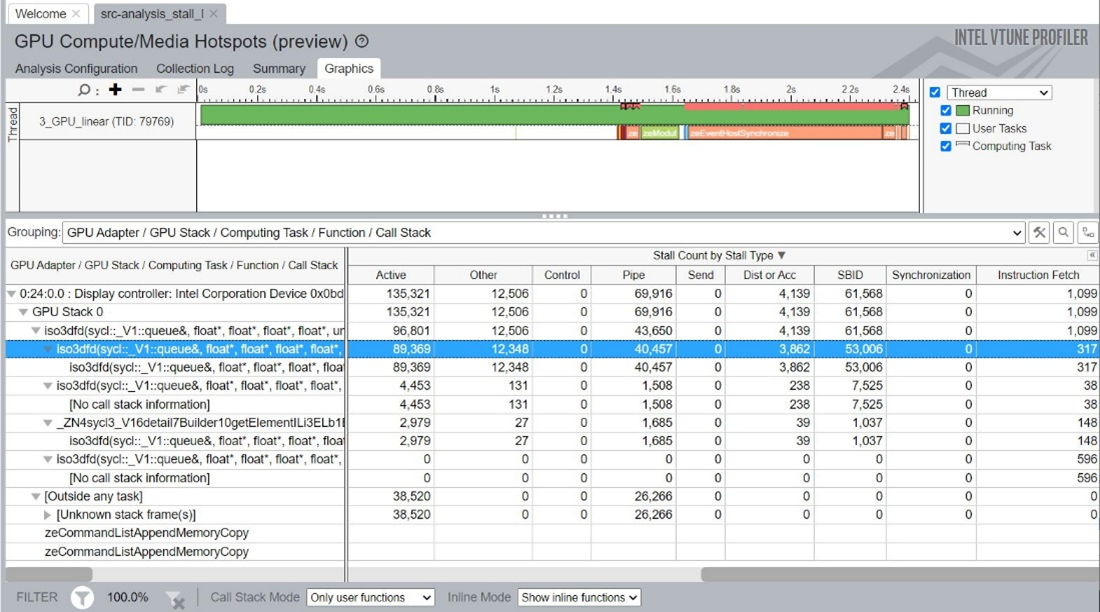Click the timeline zoom-in plus icon
Image resolution: width=1100 pixels, height=612 pixels.
point(115,90)
